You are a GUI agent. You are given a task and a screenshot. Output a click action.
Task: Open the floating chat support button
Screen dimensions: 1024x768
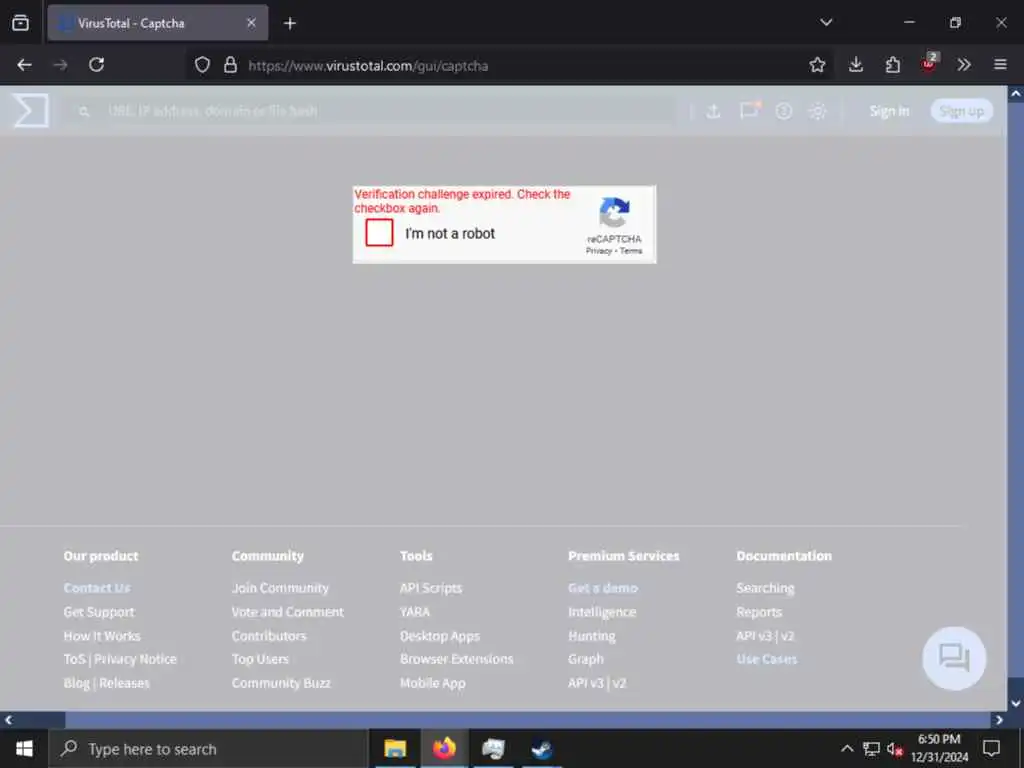(x=953, y=658)
